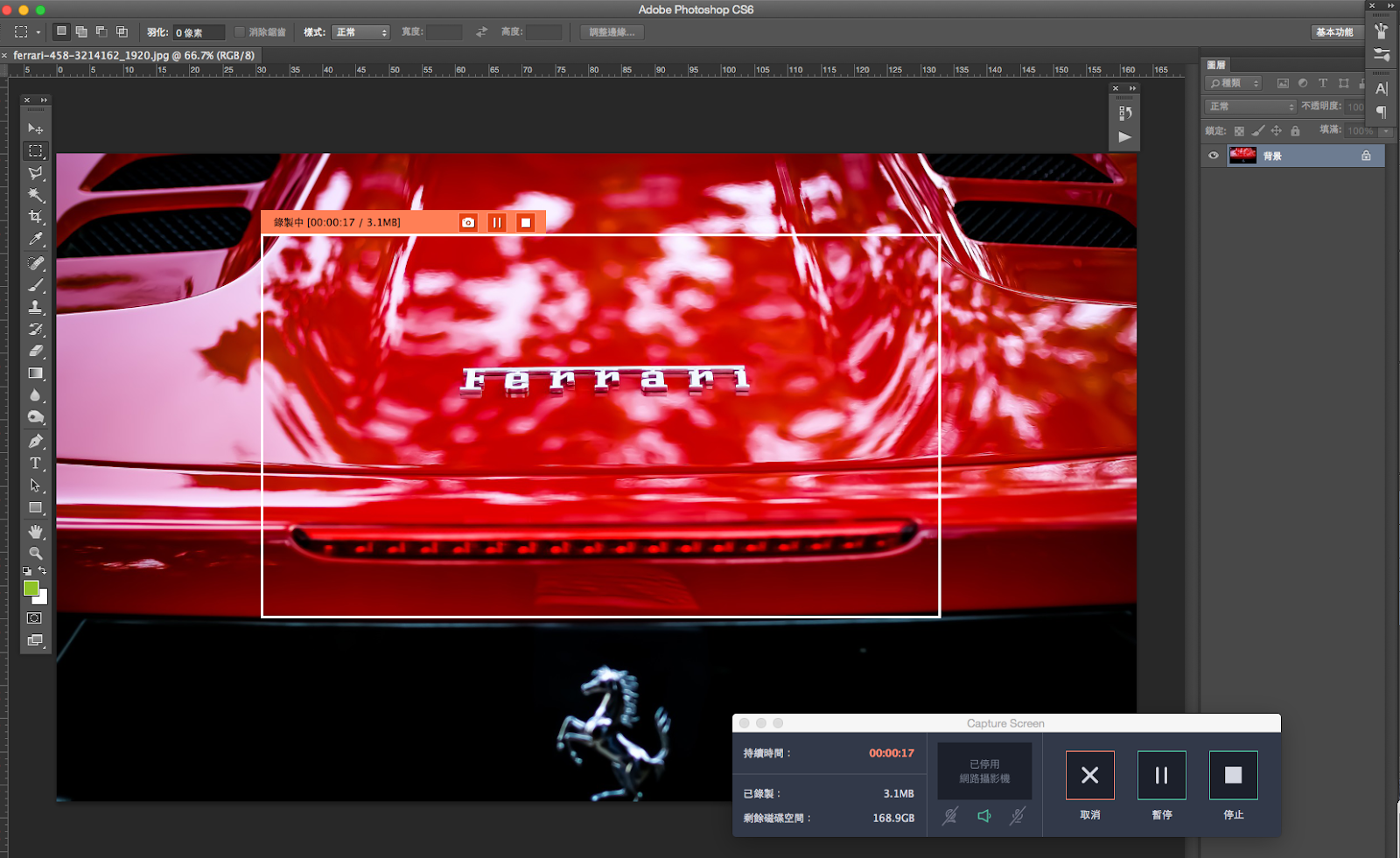Toggle lock position in Layers panel
The image size is (1400, 858).
point(1277,131)
